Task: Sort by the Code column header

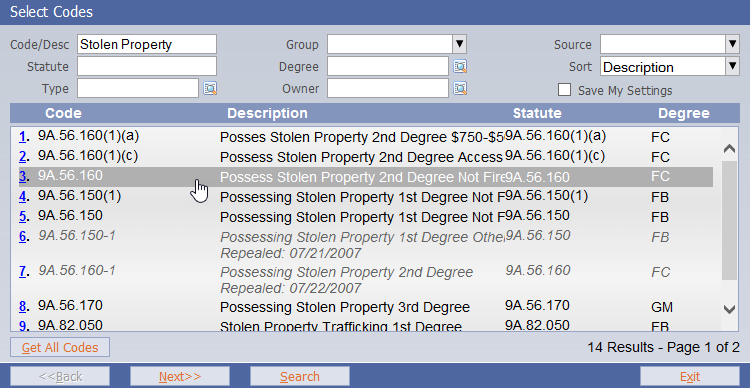Action: tap(63, 113)
